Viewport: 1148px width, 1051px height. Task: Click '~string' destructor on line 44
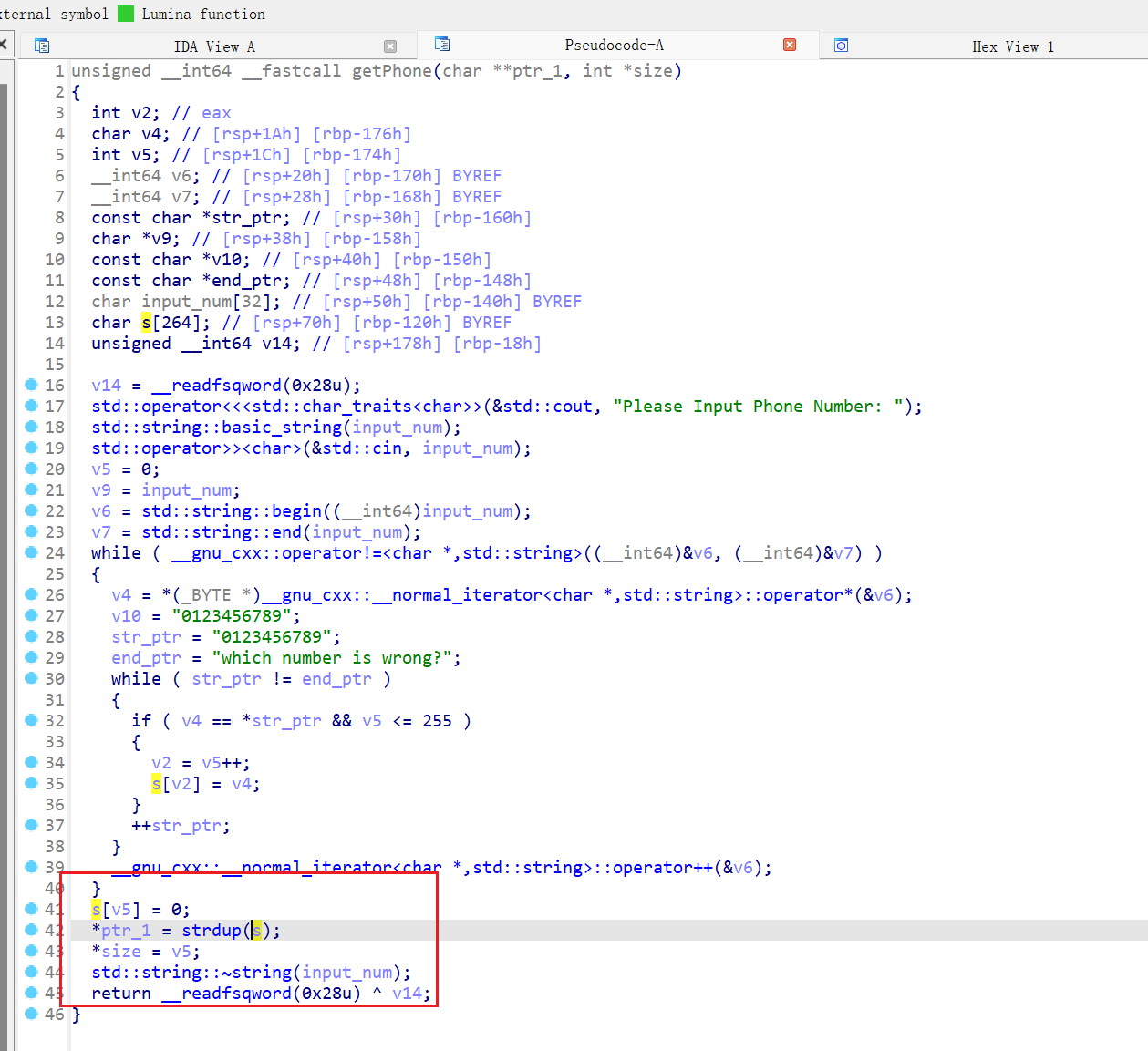click(x=257, y=973)
